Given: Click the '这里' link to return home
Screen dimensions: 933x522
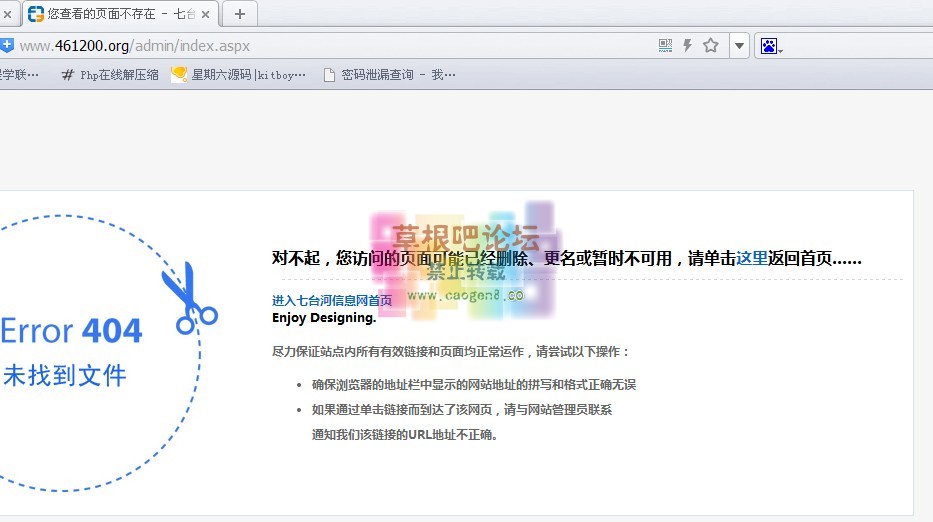Looking at the screenshot, I should tap(752, 258).
